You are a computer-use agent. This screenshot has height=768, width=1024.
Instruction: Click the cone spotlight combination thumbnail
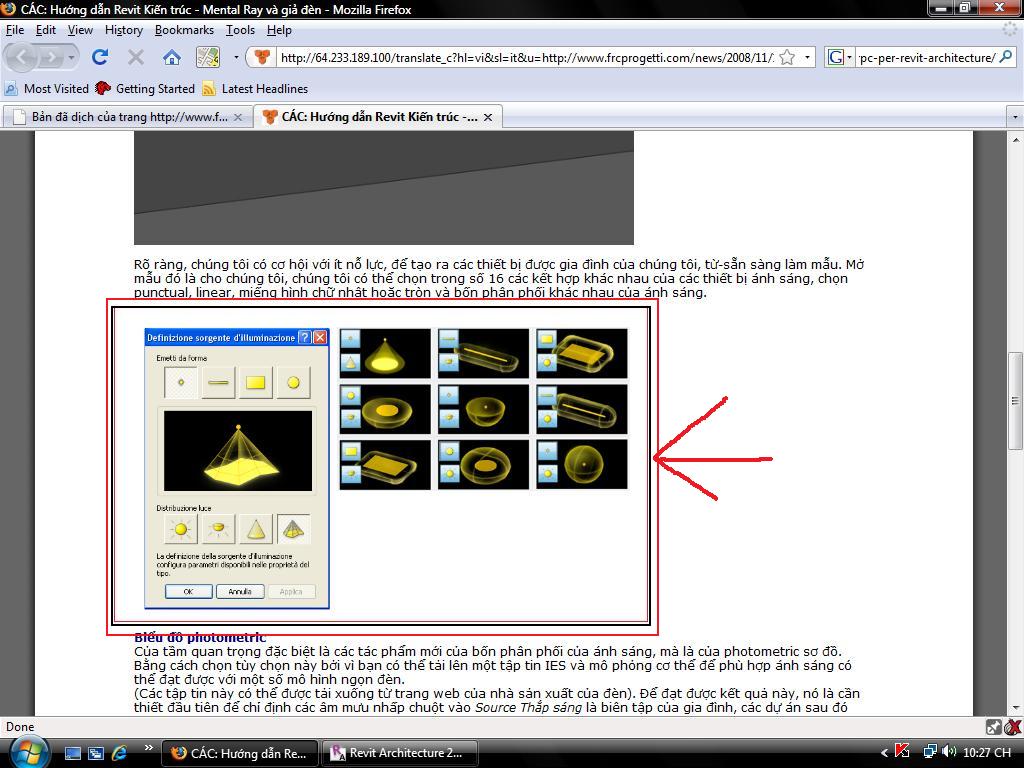click(385, 353)
